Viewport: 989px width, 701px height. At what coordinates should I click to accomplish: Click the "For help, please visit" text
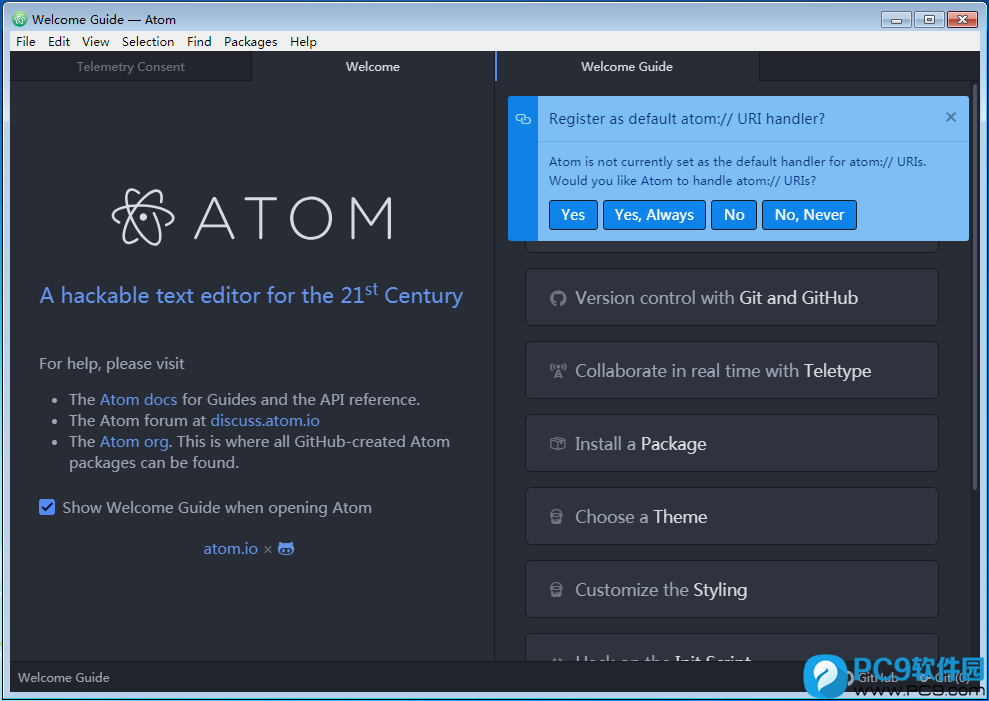tap(112, 363)
